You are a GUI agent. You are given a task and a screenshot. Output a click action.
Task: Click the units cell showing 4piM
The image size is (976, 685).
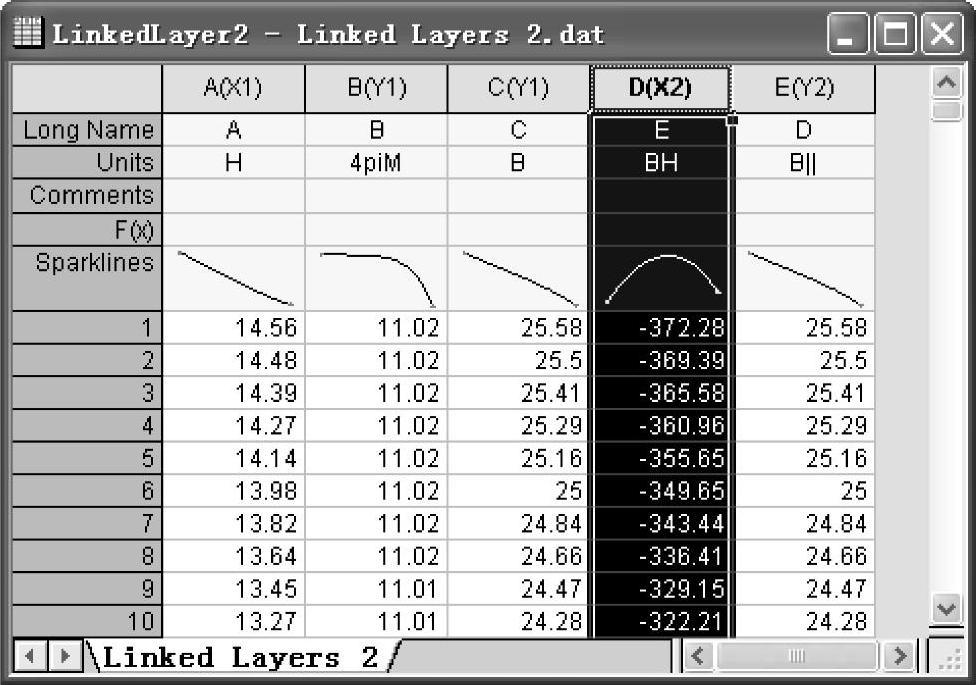[x=376, y=163]
